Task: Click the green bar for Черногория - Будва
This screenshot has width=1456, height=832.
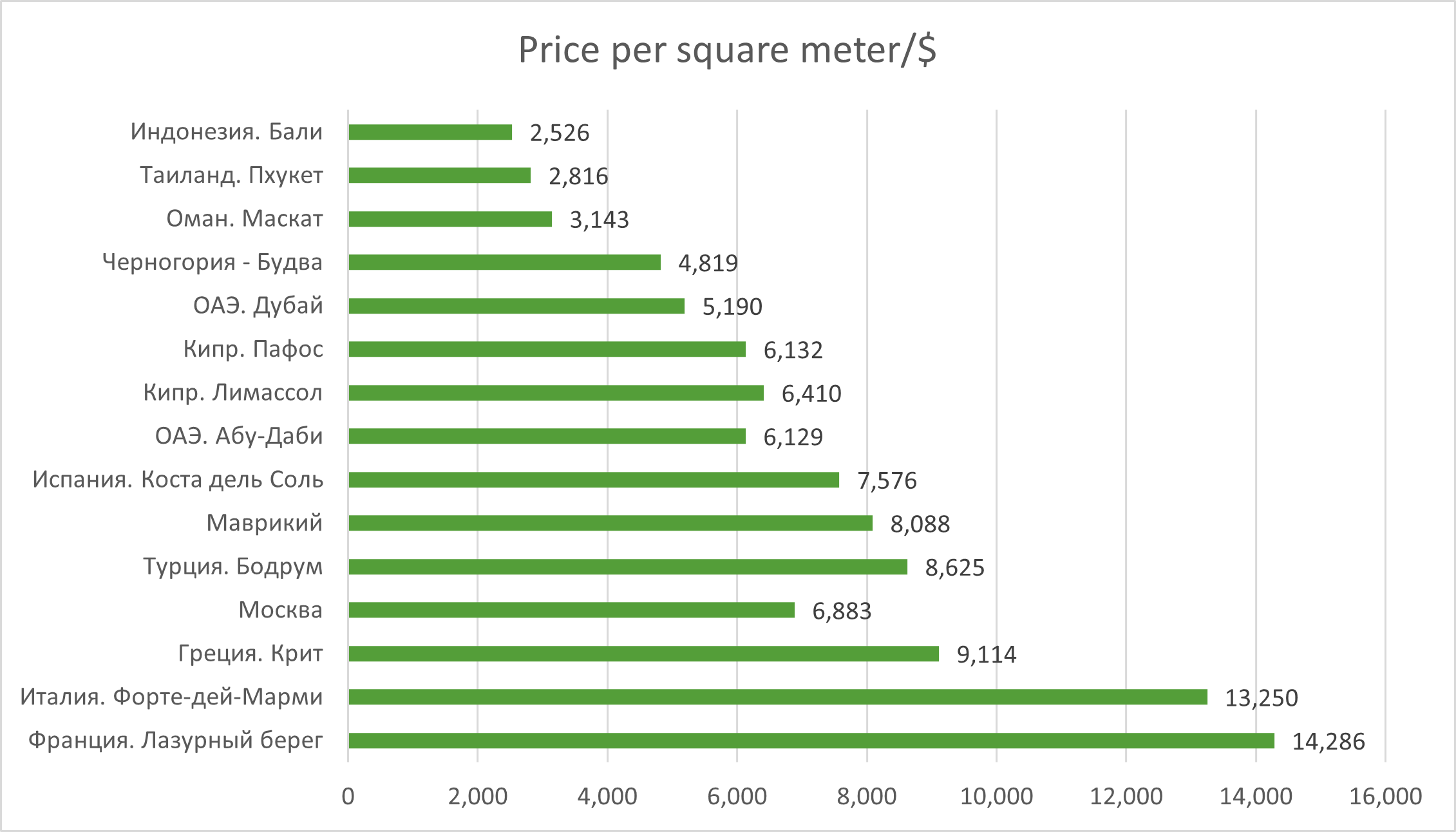Action: click(x=504, y=262)
